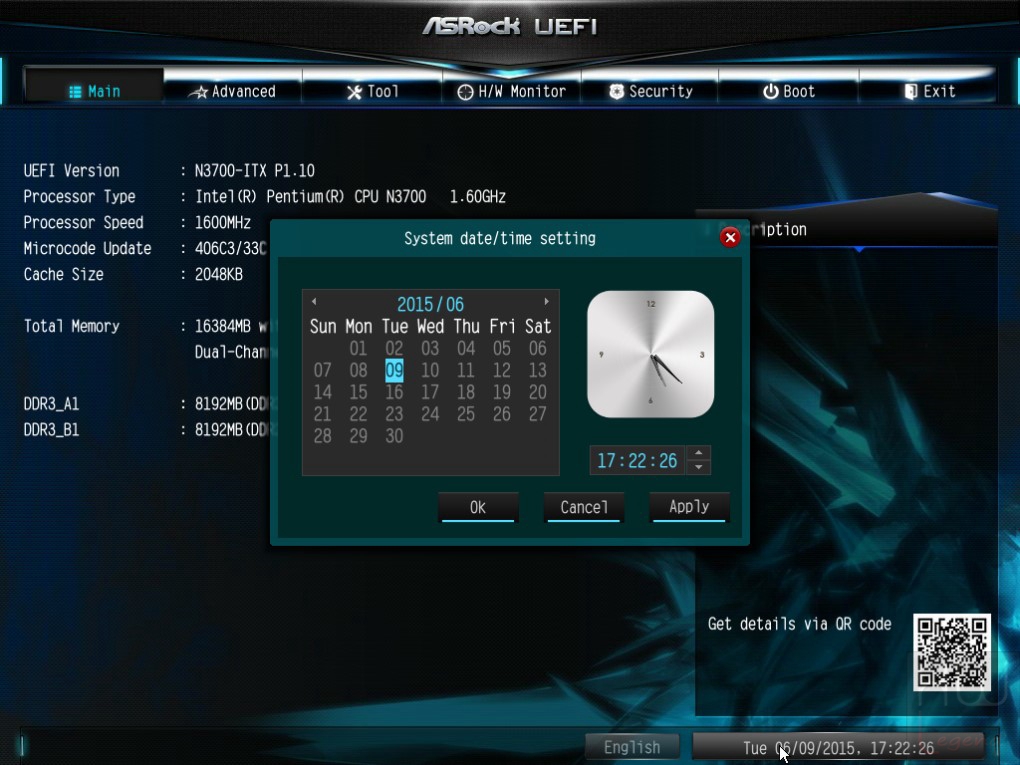The height and width of the screenshot is (765, 1020).
Task: Select day 06 in calendar
Action: 537,348
